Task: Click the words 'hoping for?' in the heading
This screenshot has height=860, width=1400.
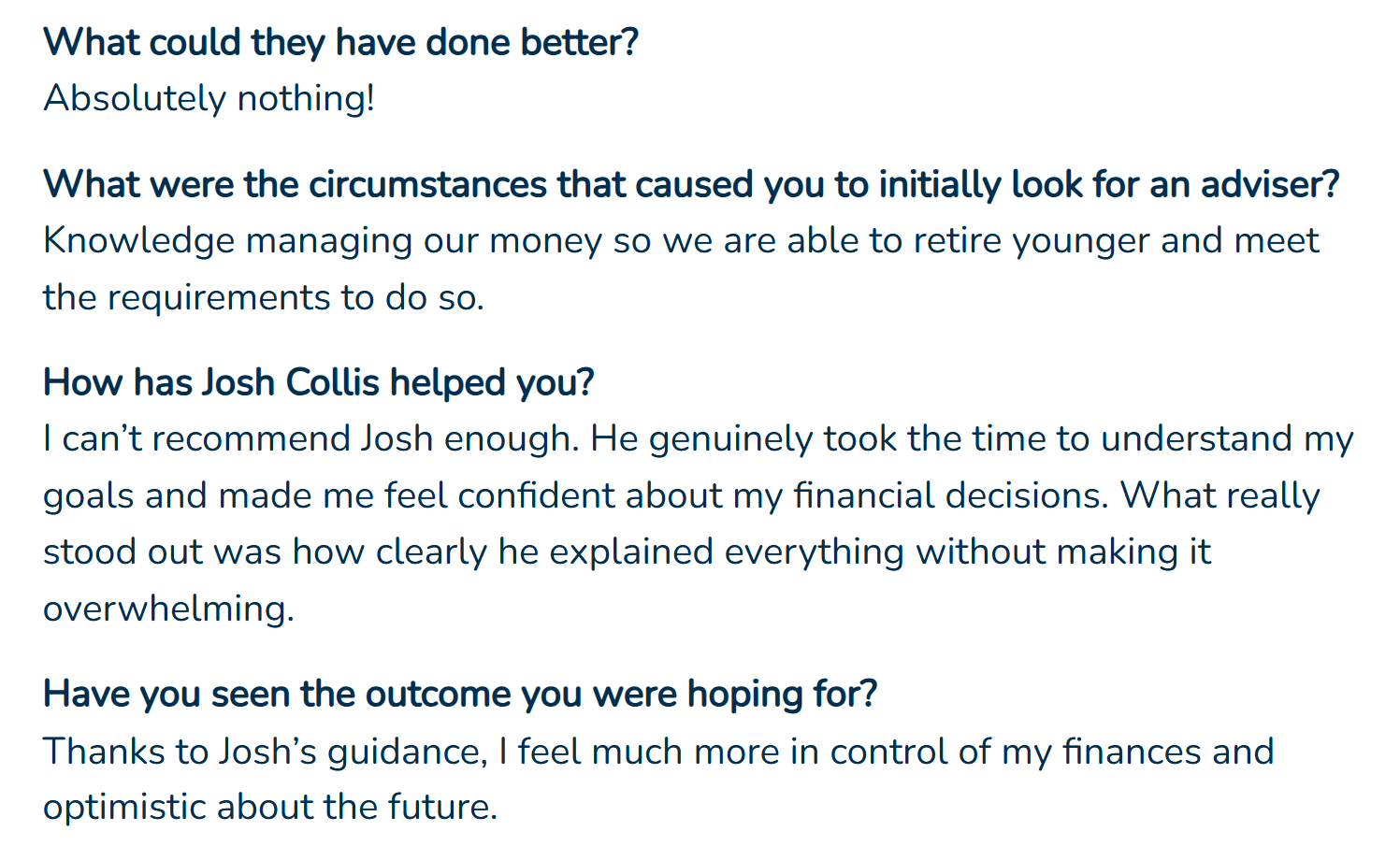Action: coord(782,694)
